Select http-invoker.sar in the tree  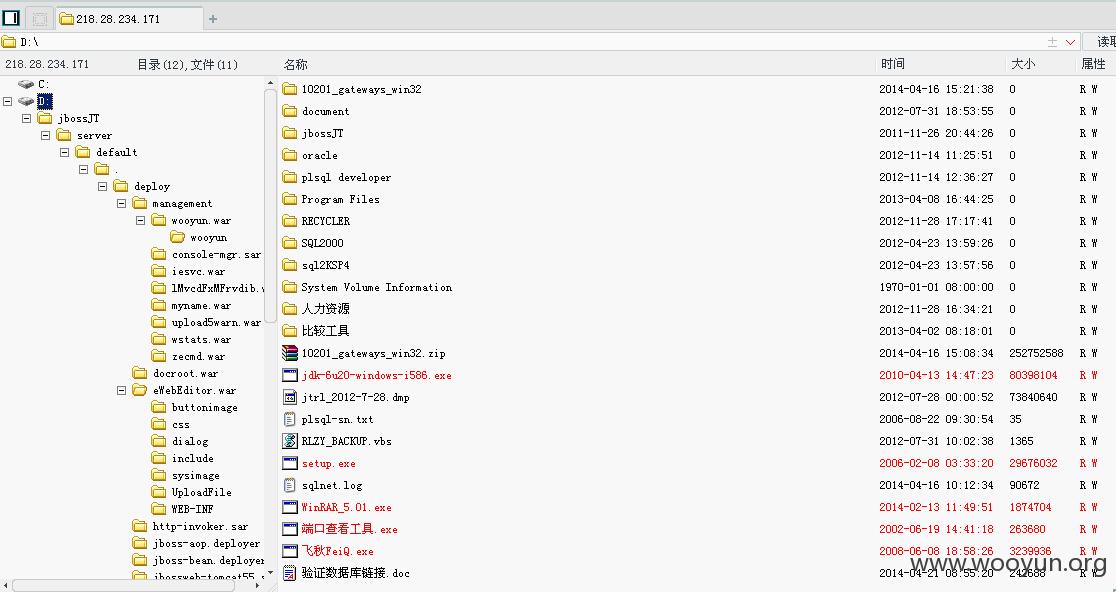click(x=200, y=527)
